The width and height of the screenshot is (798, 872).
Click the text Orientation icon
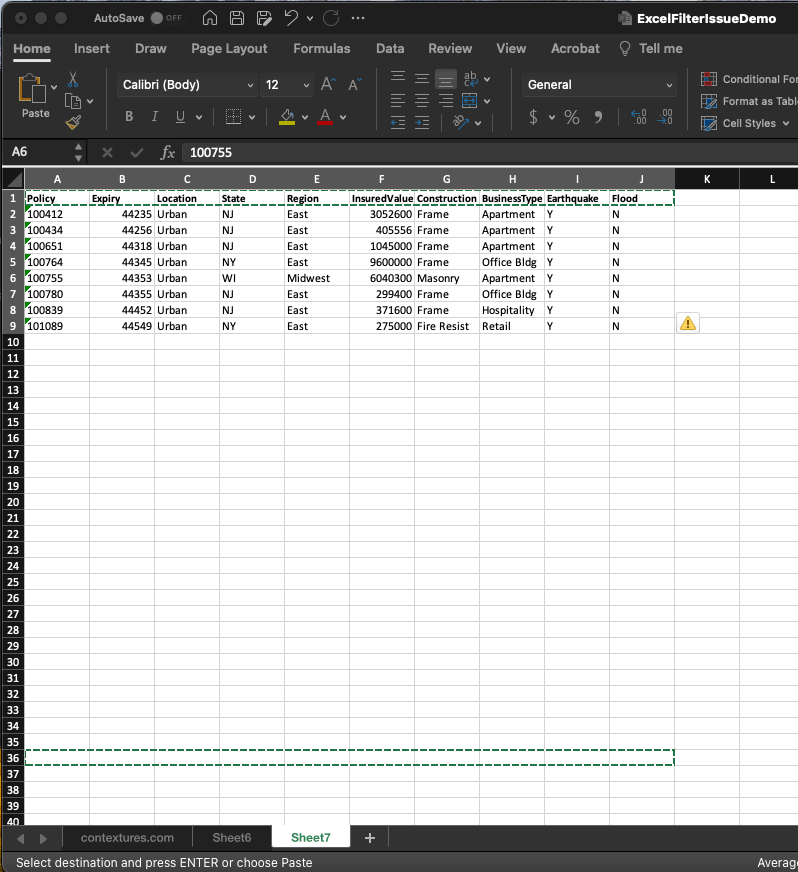[461, 122]
